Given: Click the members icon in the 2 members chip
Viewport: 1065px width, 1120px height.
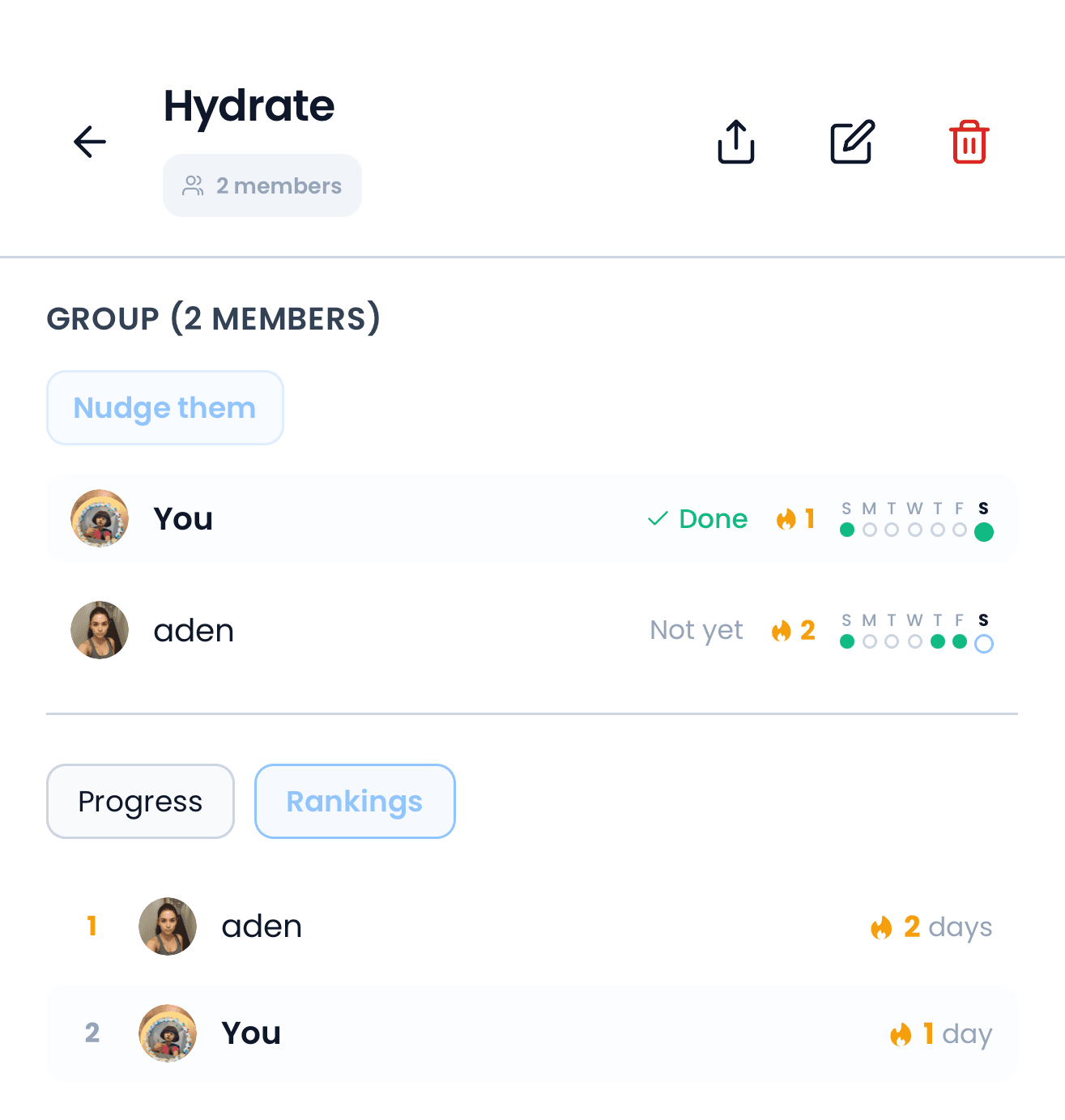Looking at the screenshot, I should 192,185.
